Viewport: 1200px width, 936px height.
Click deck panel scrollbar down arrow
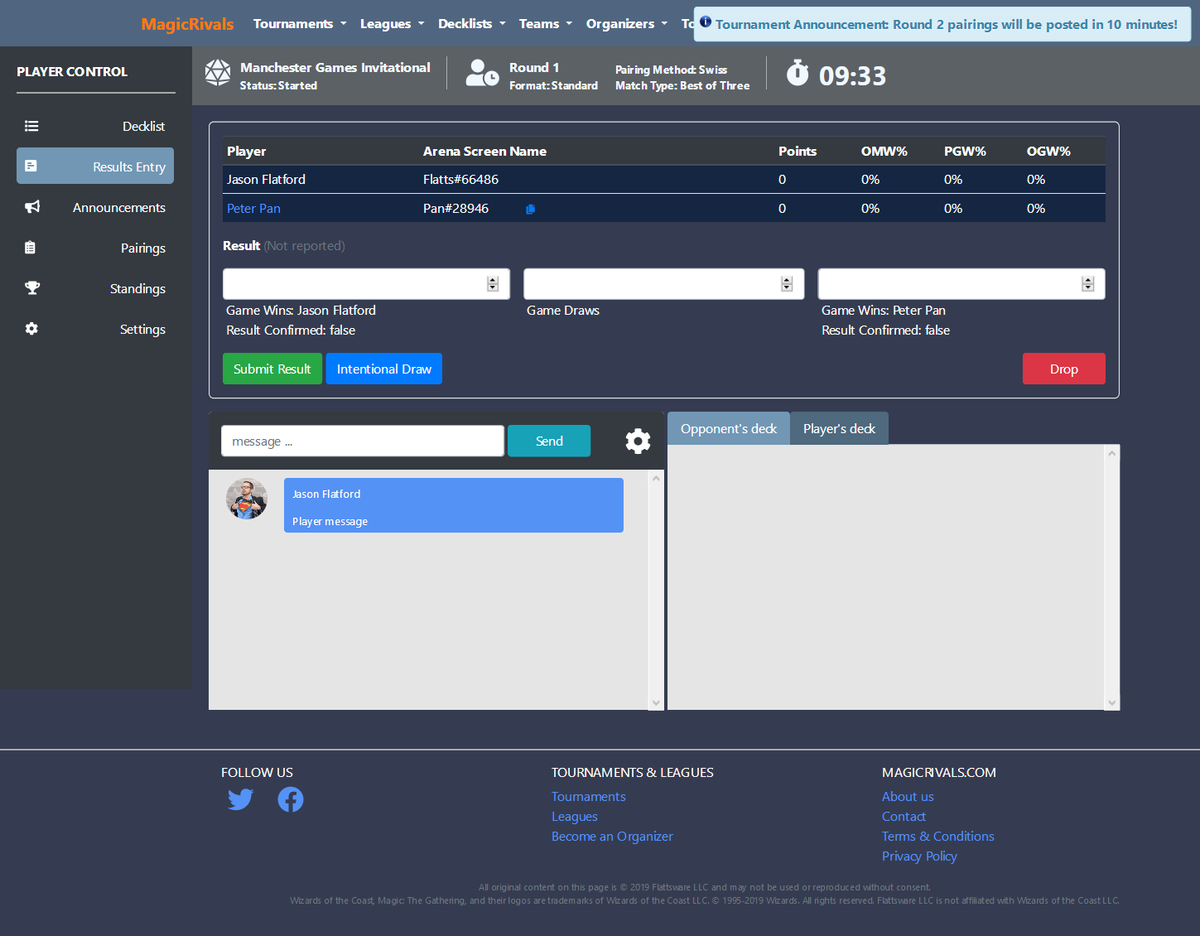tap(1112, 703)
